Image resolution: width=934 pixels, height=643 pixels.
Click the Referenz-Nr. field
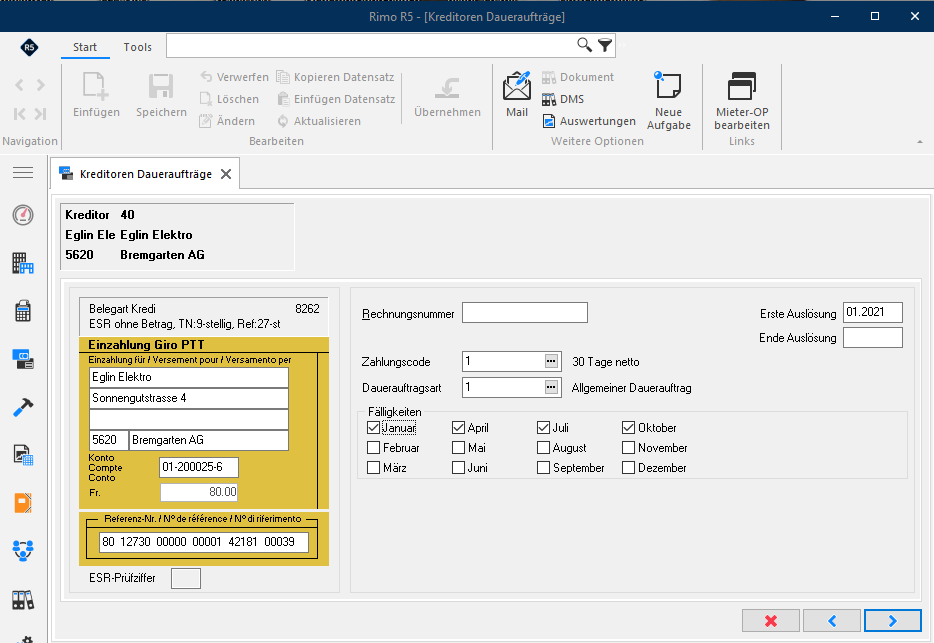[x=204, y=542]
